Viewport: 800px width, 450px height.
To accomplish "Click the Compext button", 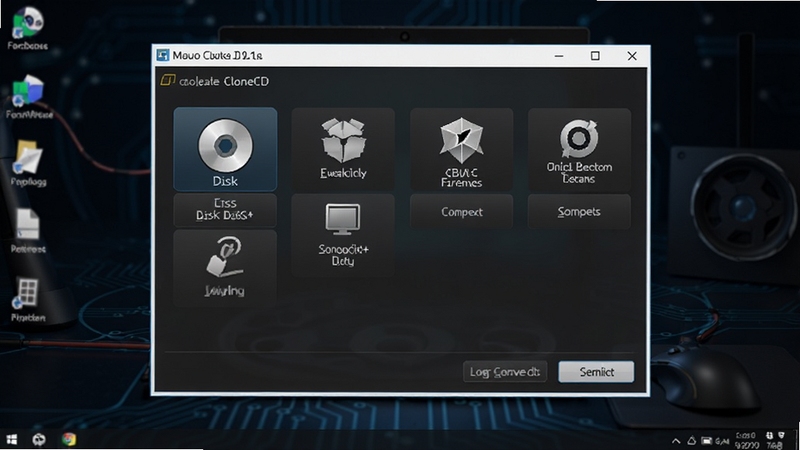I will (461, 211).
